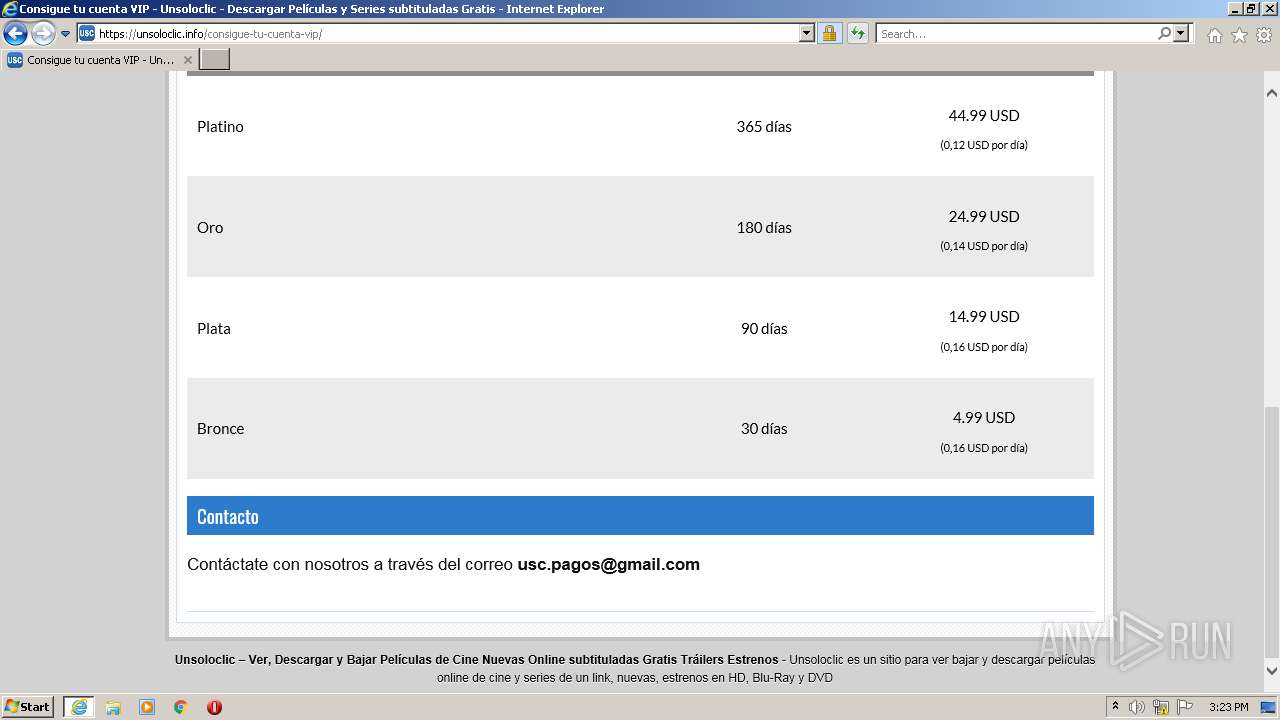
Task: Click the Bronce plan name
Action: coord(220,429)
